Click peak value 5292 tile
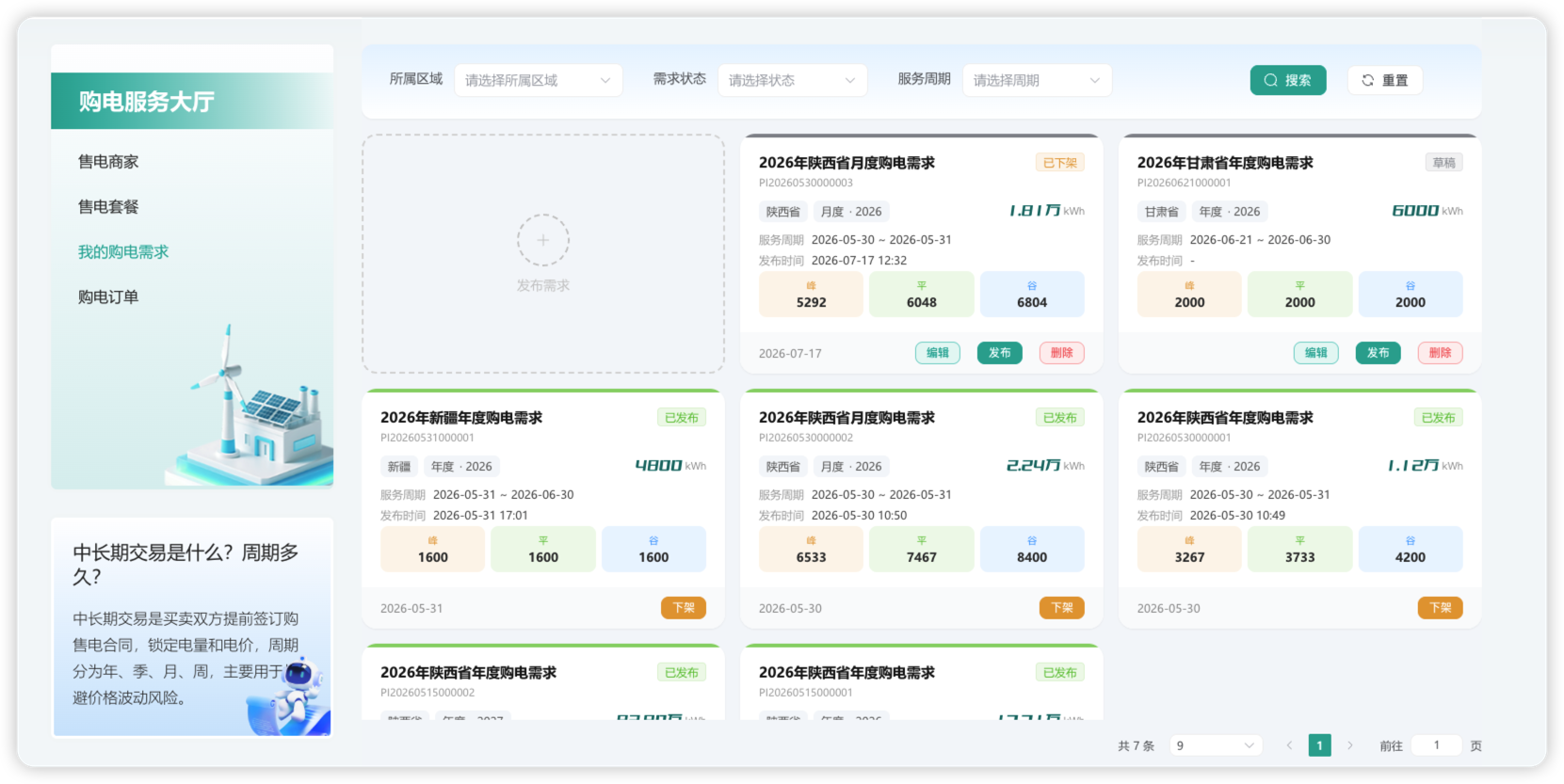This screenshot has width=1564, height=784. tap(811, 295)
